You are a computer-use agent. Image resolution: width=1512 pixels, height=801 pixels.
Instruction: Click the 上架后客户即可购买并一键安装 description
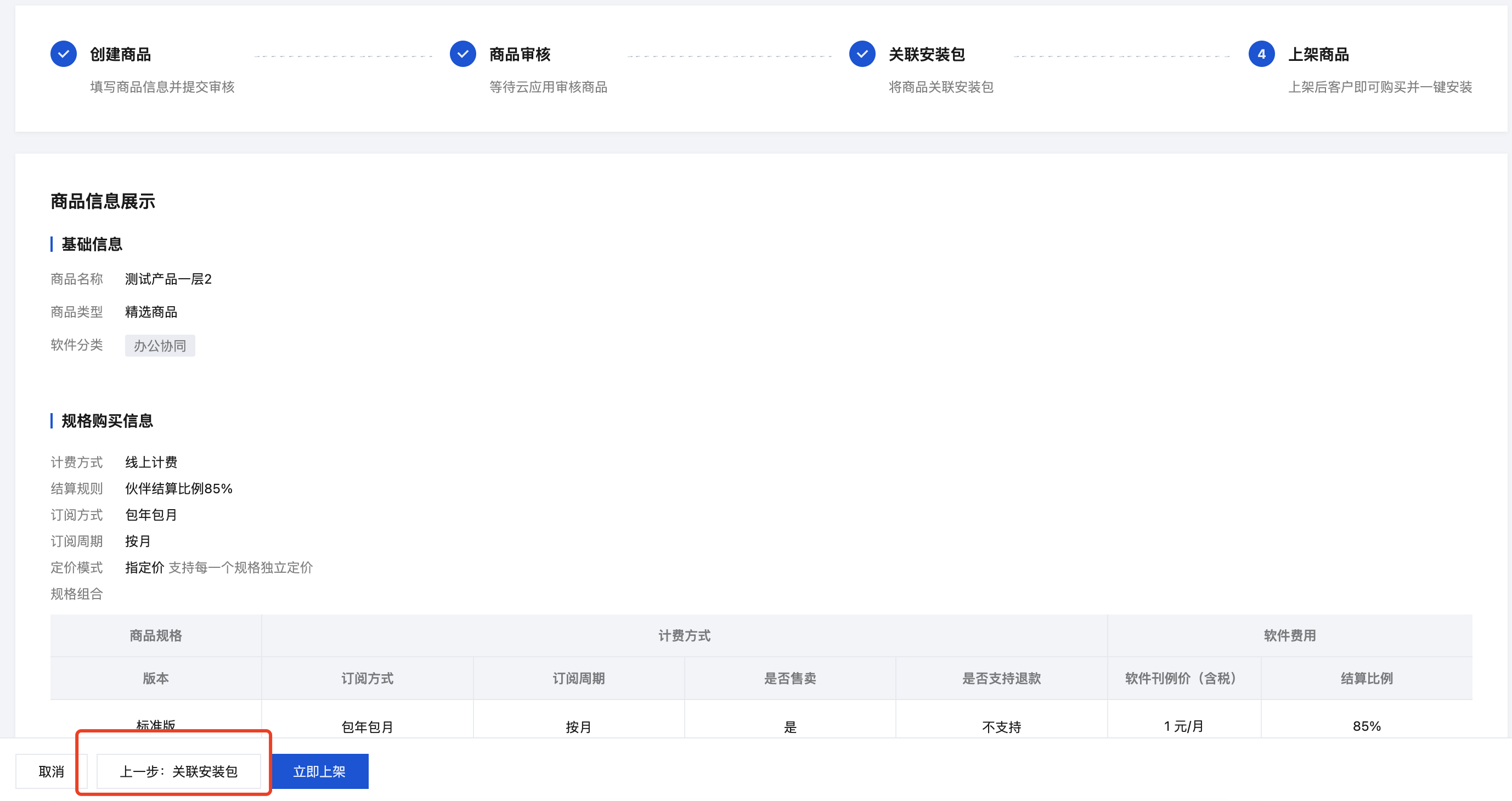coord(1380,87)
